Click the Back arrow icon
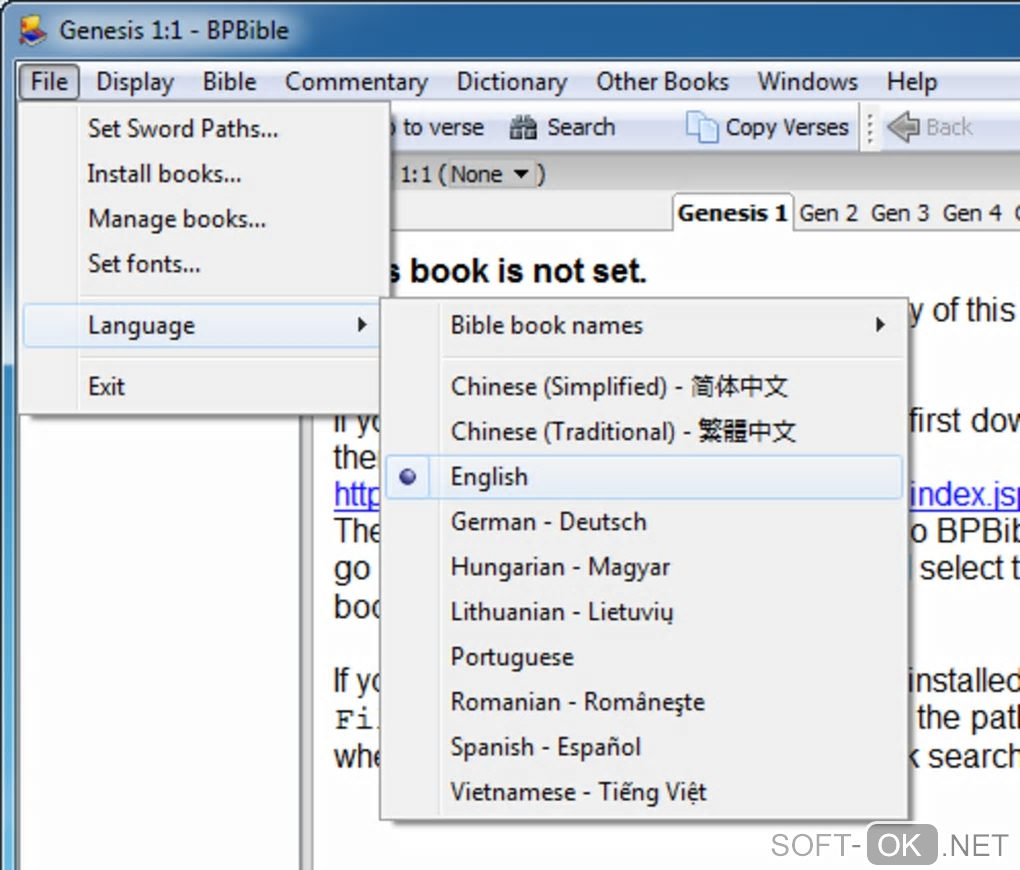The height and width of the screenshot is (870, 1020). click(903, 126)
